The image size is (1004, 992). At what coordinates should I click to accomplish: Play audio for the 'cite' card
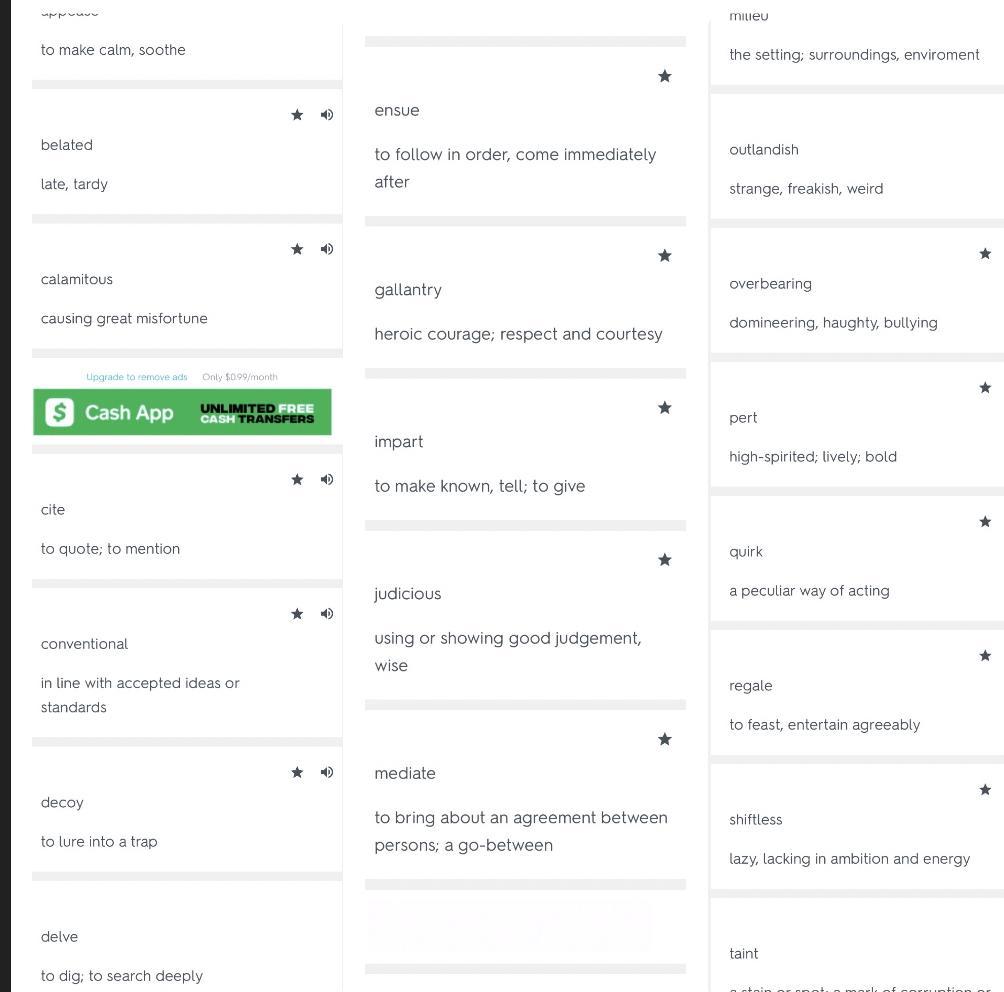pos(327,480)
